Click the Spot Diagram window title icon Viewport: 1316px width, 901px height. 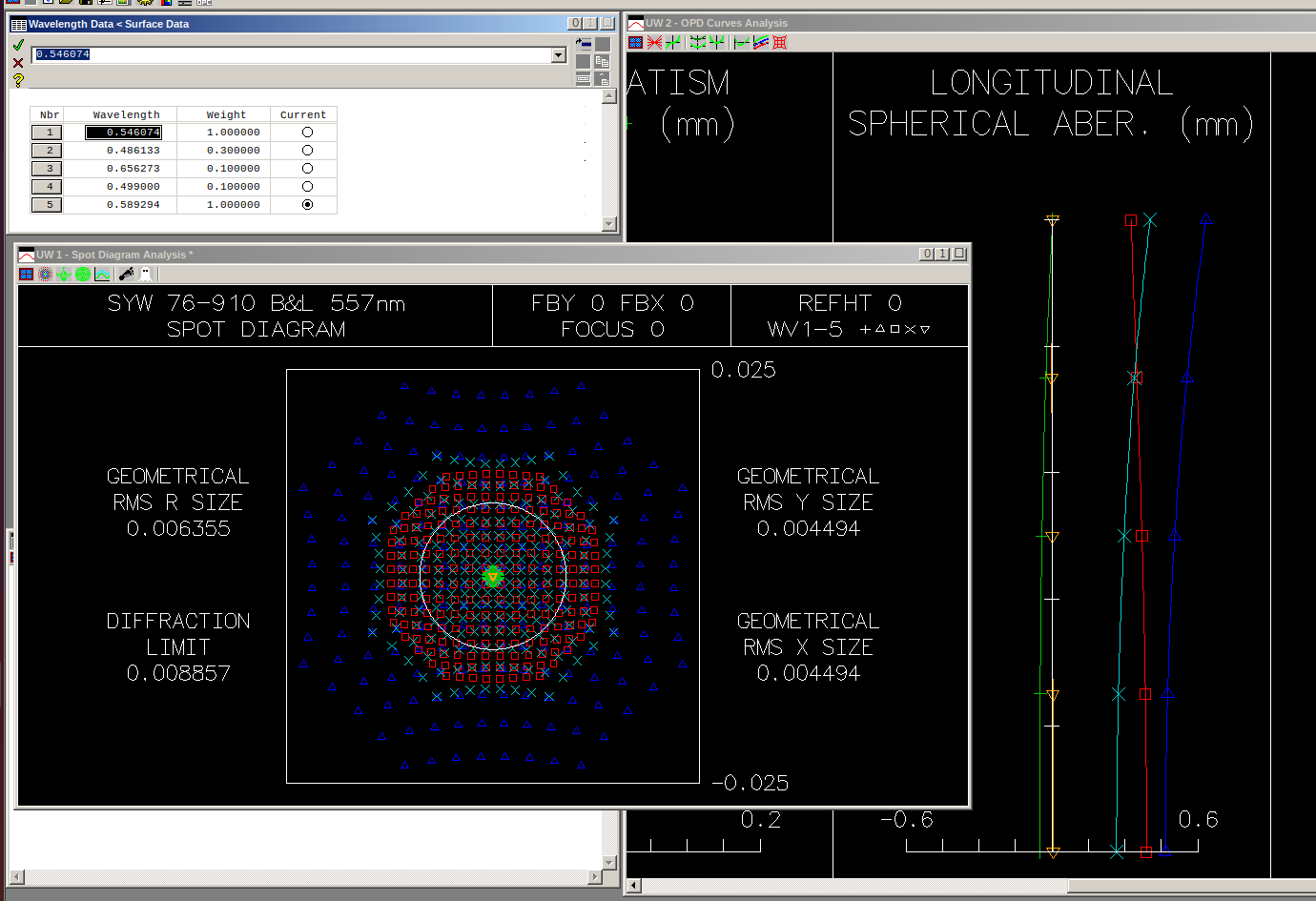click(27, 255)
